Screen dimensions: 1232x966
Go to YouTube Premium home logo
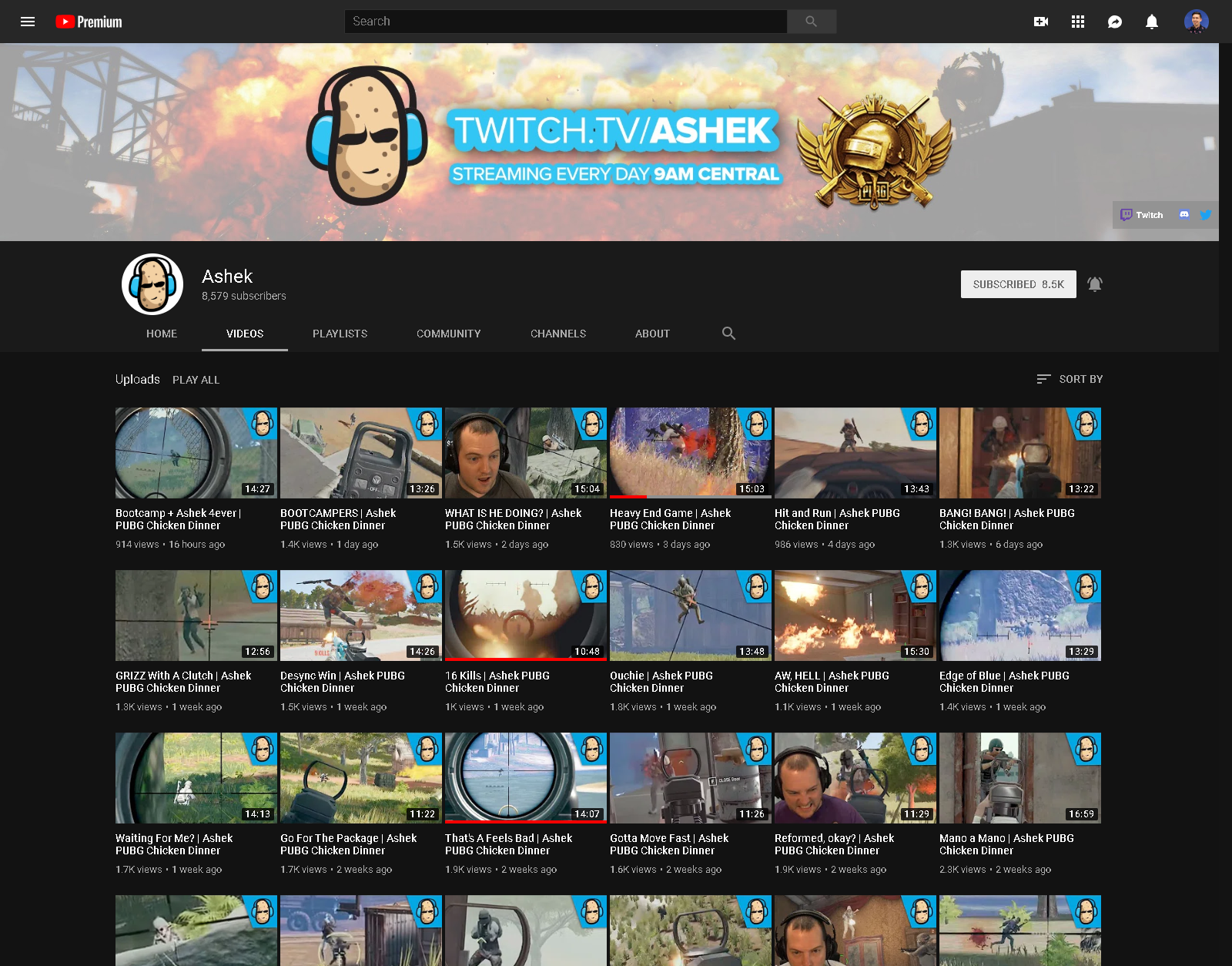click(x=89, y=22)
